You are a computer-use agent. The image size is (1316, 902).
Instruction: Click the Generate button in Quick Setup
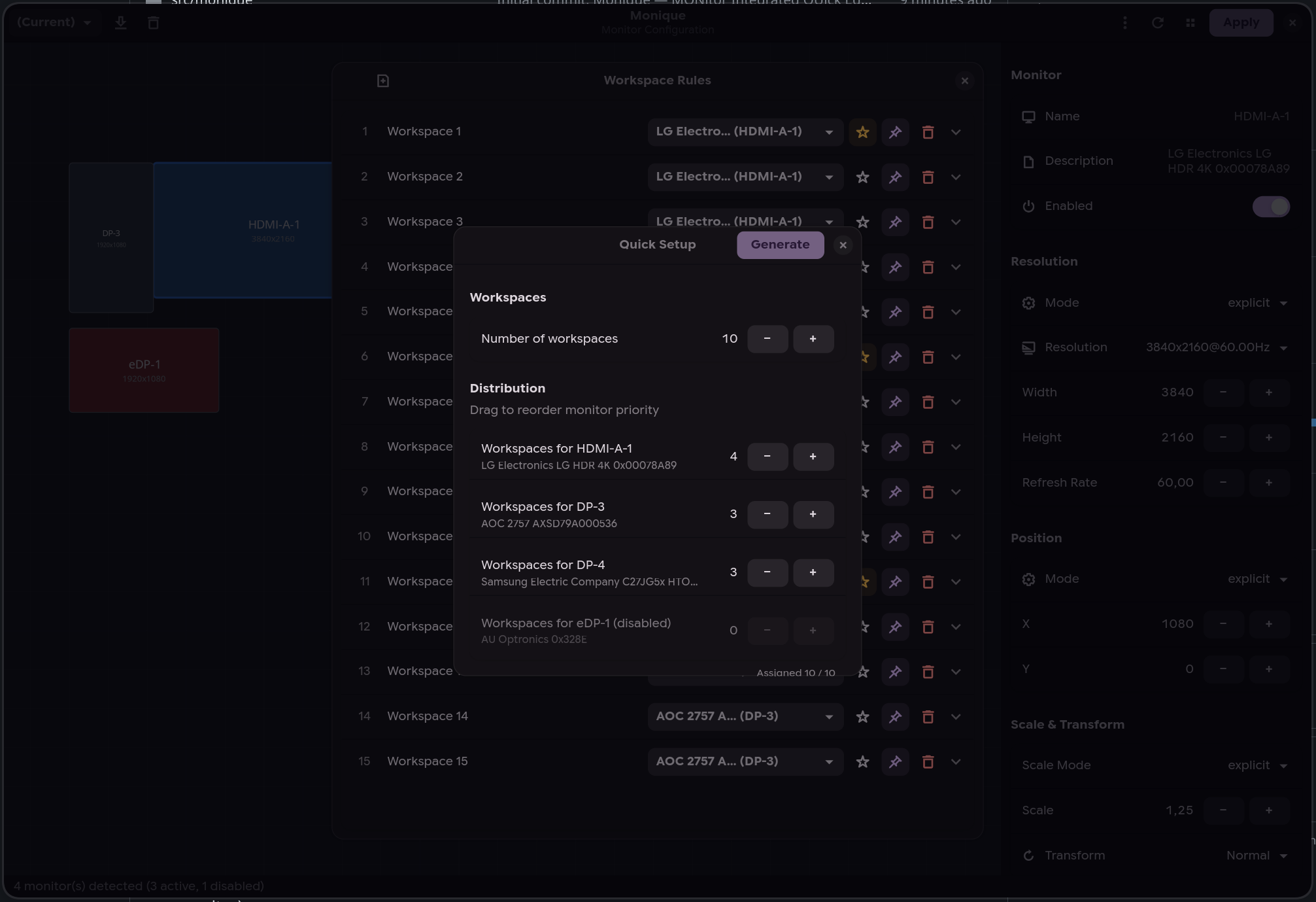point(780,245)
